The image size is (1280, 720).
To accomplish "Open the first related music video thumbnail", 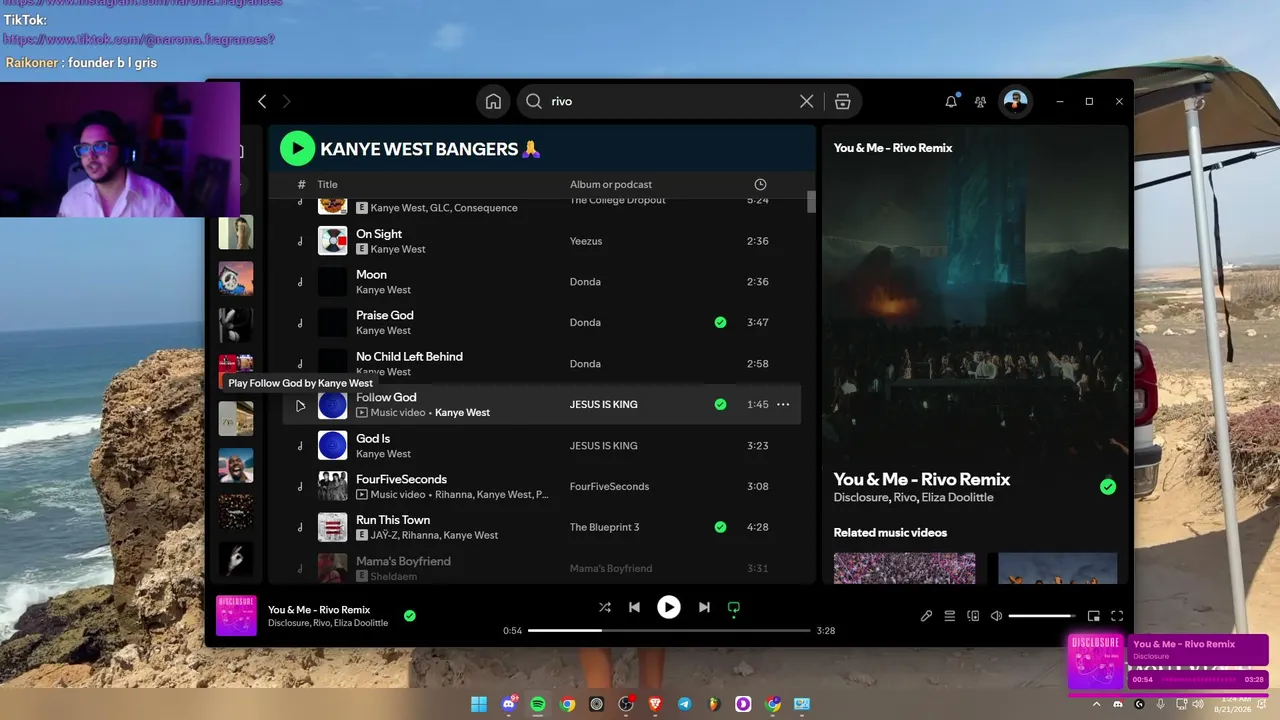I will [x=904, y=568].
